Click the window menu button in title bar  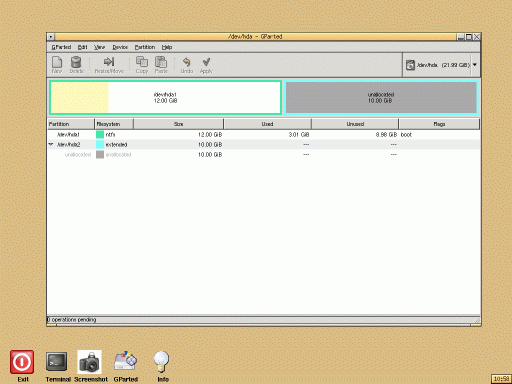(51, 37)
